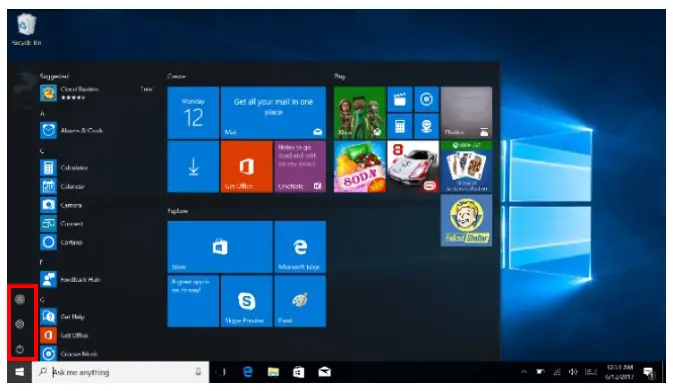This screenshot has width=673, height=391.
Task: Open Groove Music from the app list
Action: (x=69, y=354)
